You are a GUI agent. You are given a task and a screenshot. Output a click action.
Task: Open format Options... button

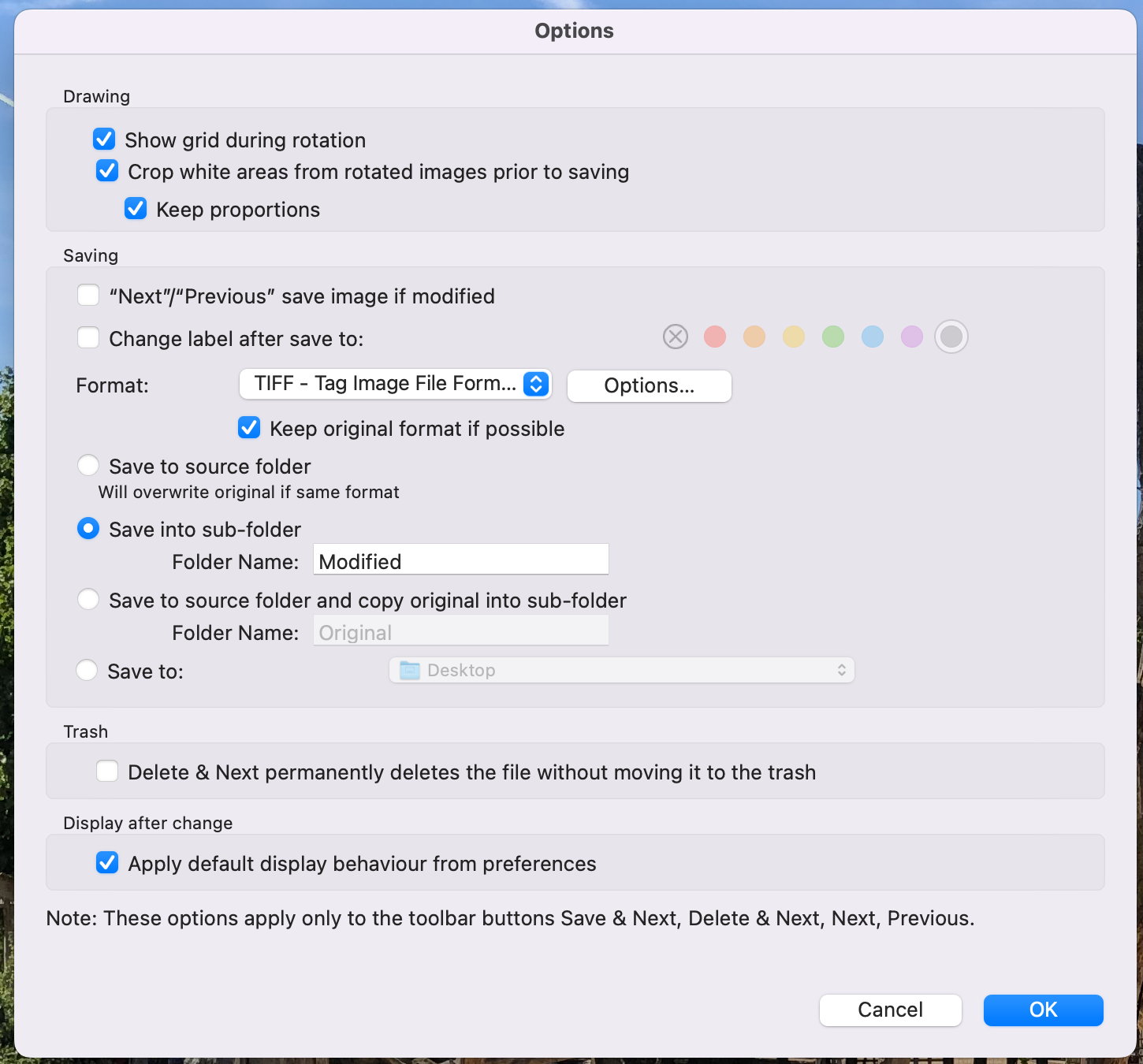(650, 385)
